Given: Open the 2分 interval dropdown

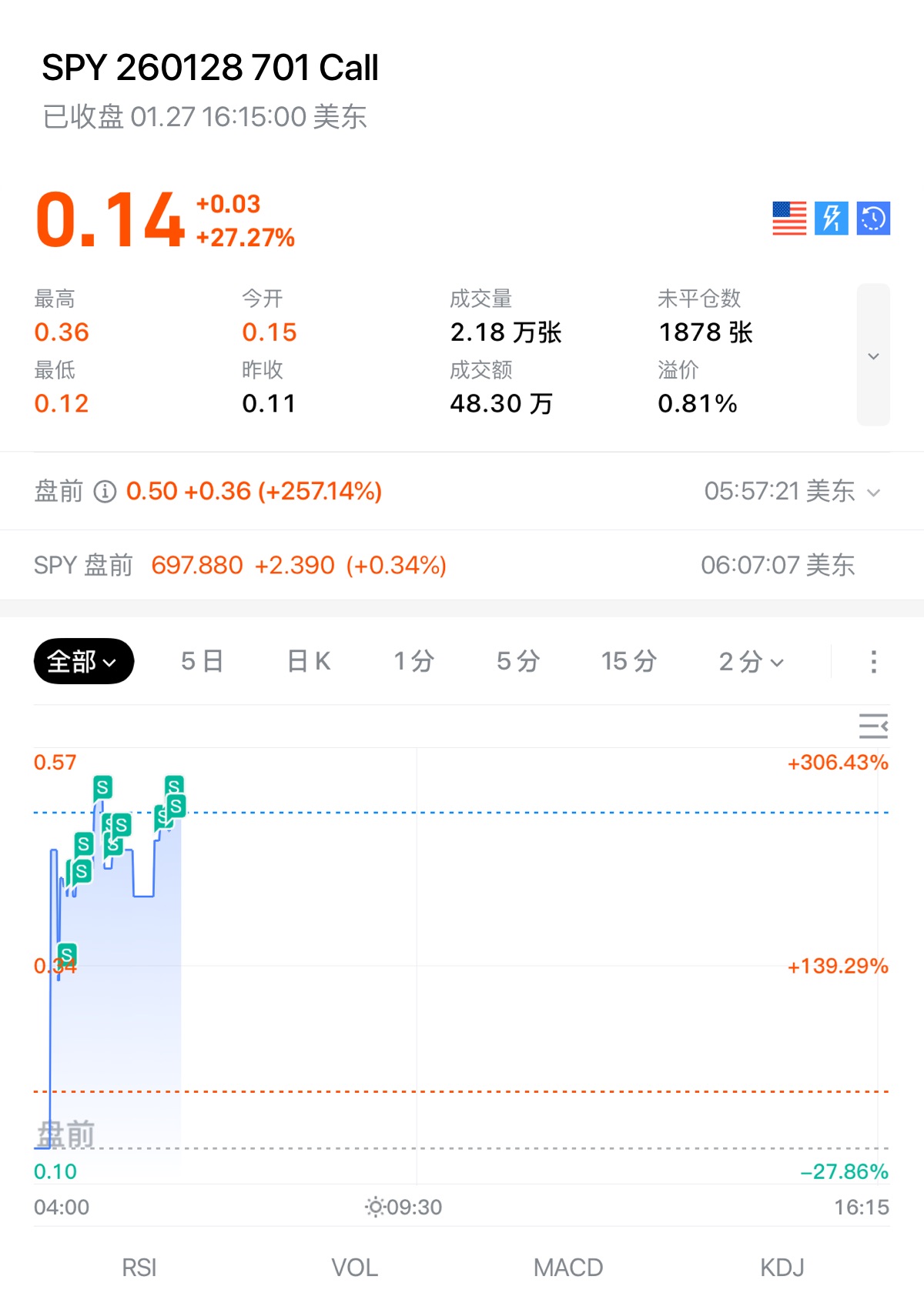Looking at the screenshot, I should click(751, 662).
